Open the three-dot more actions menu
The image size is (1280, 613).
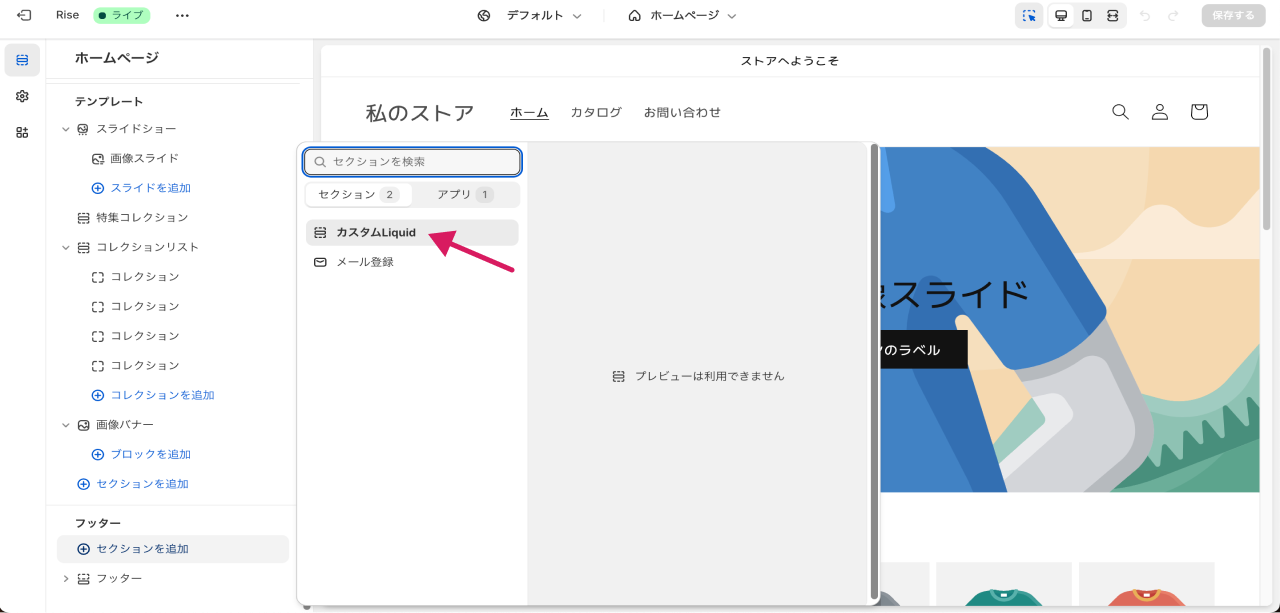182,16
